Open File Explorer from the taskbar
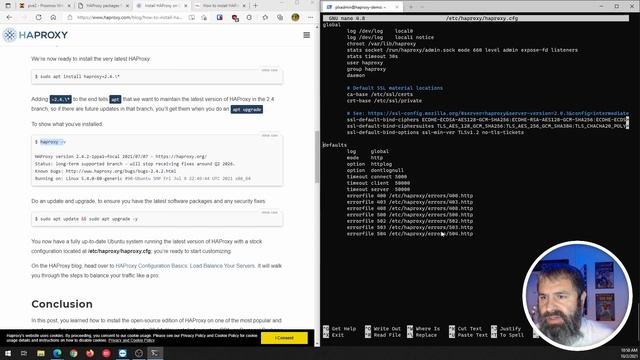Screen dimensions: 640x360 tap(41, 353)
